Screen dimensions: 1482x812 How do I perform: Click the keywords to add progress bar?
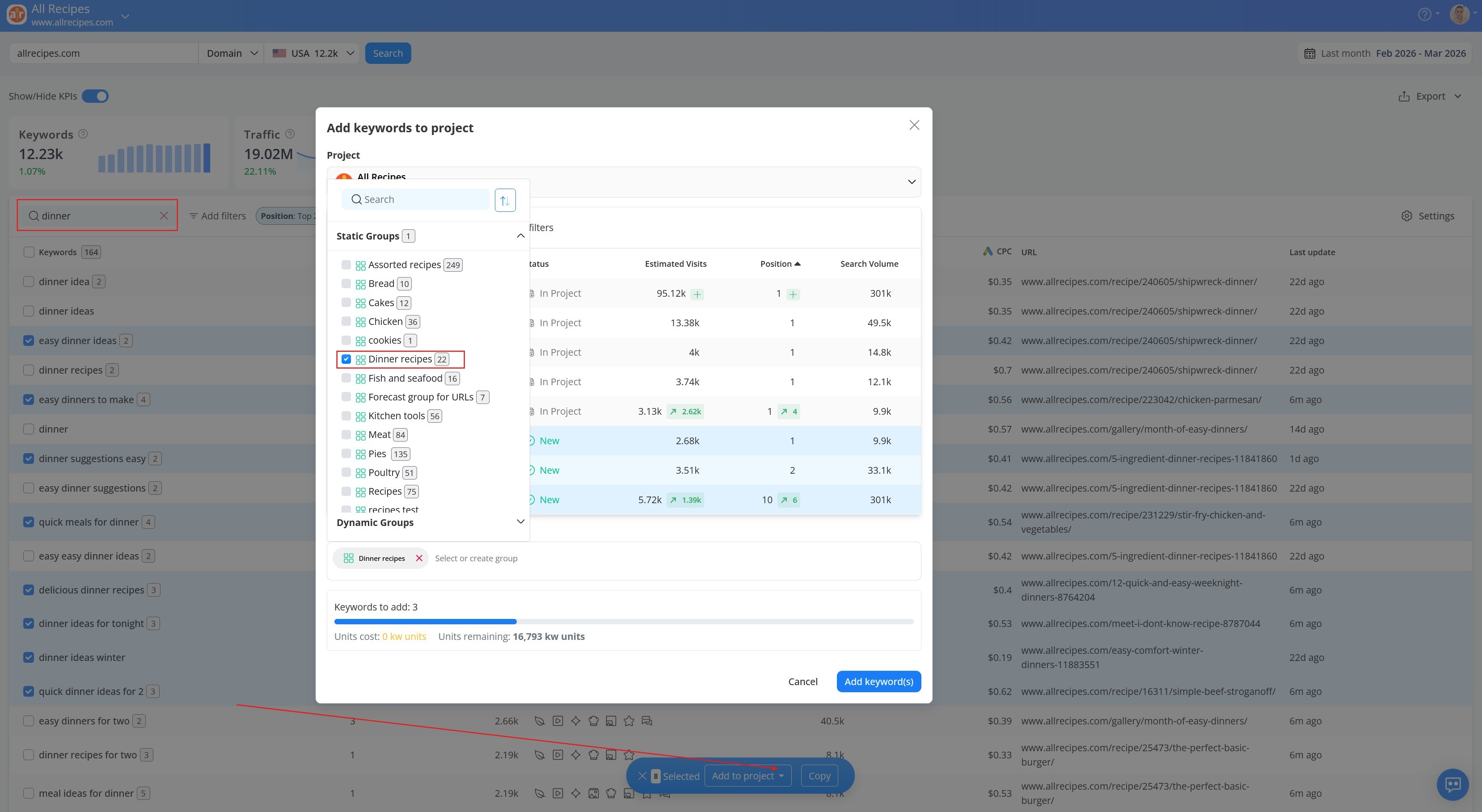624,622
